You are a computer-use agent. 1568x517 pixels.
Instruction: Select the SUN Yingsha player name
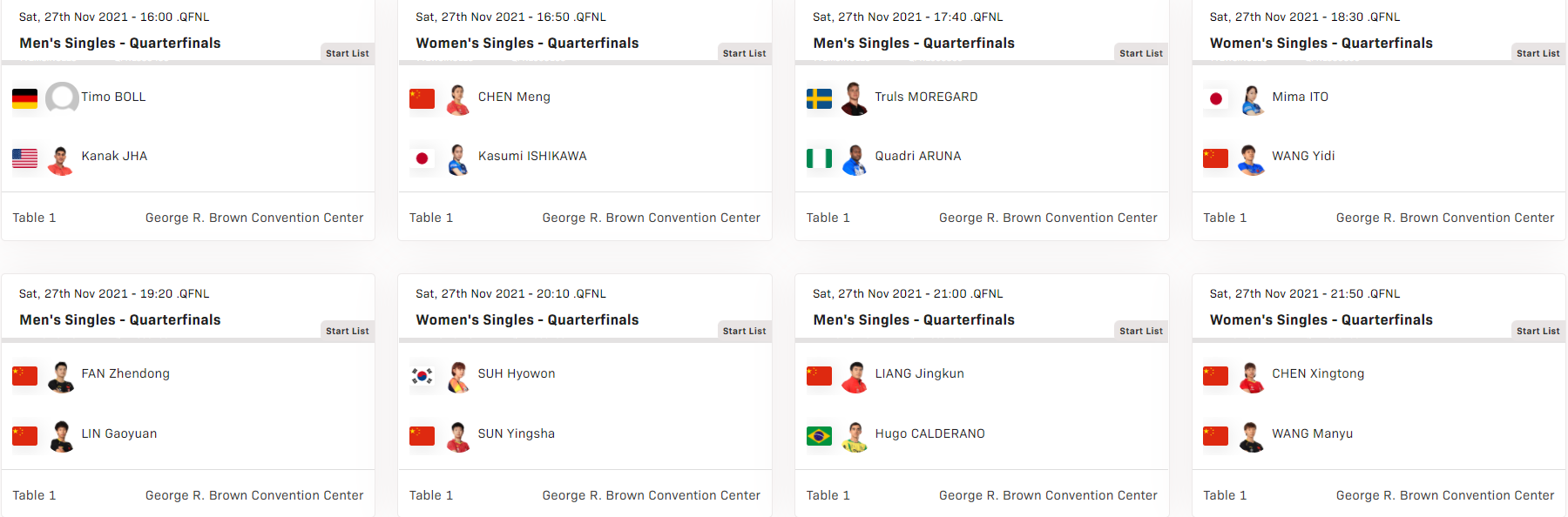click(x=516, y=433)
